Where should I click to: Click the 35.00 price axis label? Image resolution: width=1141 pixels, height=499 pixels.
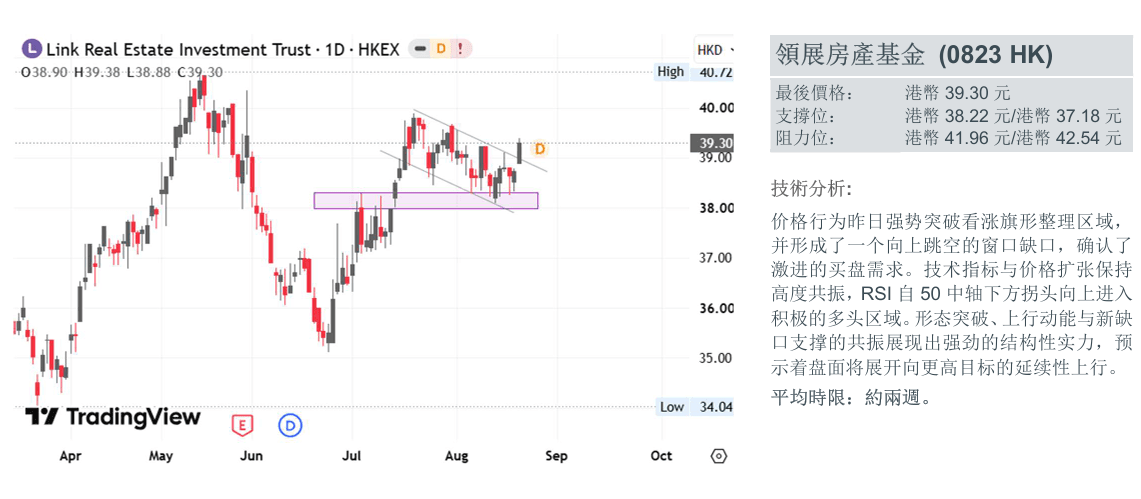point(716,358)
